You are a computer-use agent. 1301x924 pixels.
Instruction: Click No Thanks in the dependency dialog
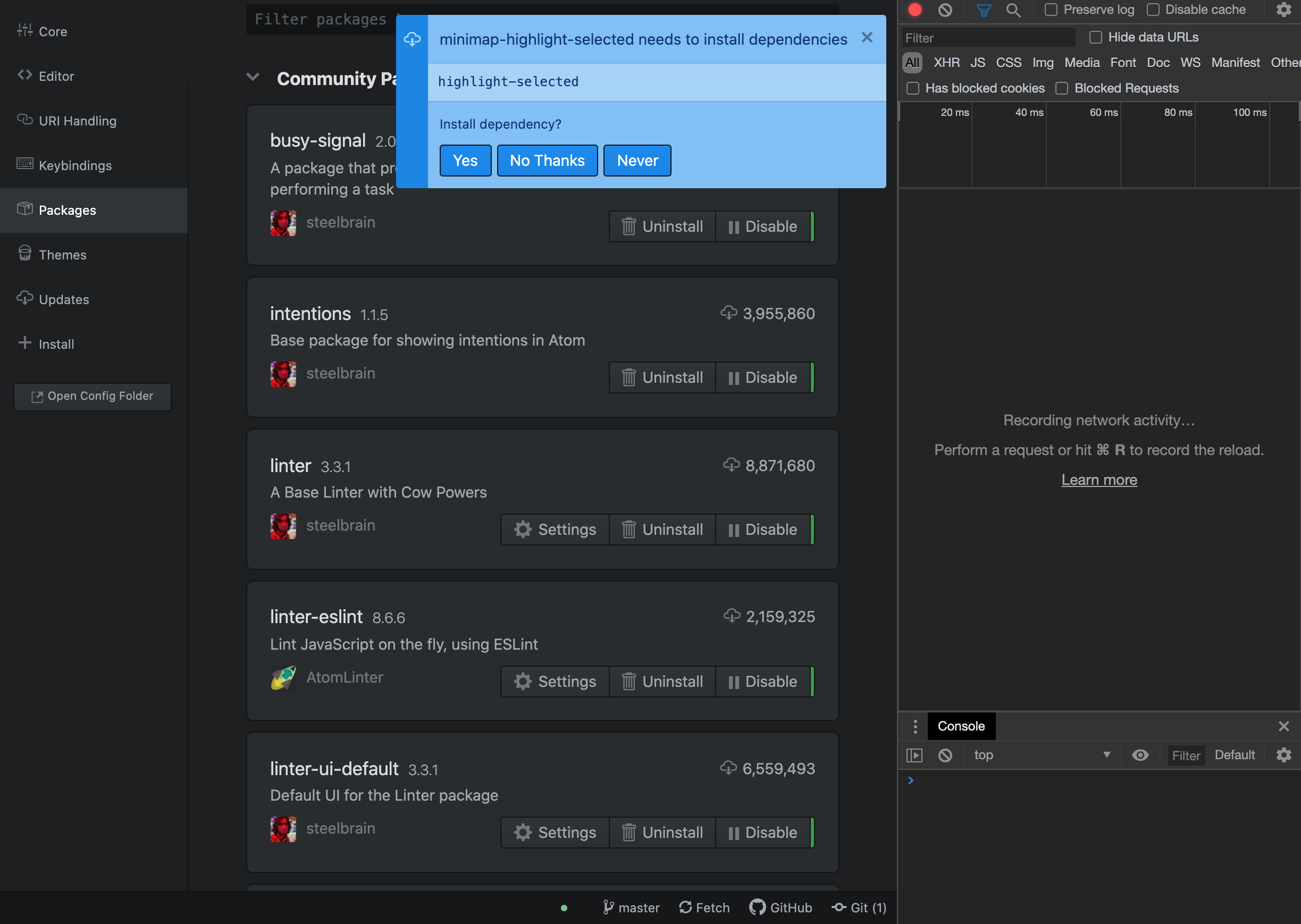[547, 160]
